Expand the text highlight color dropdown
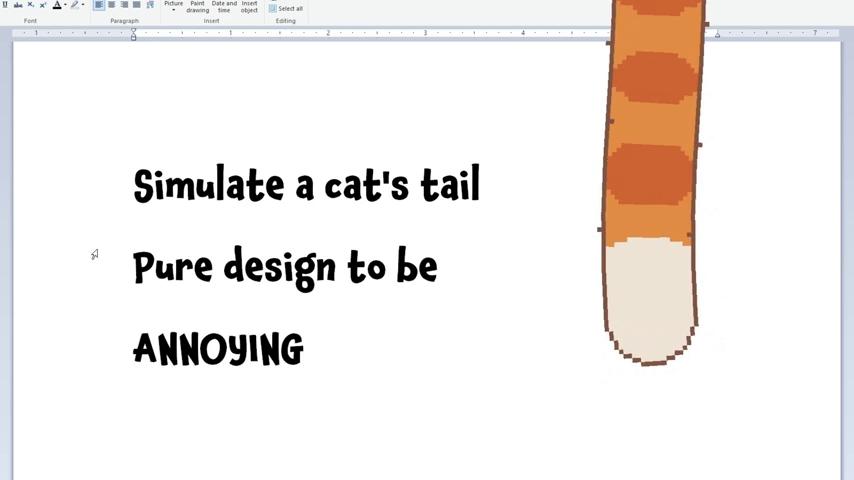The image size is (854, 480). click(x=83, y=5)
